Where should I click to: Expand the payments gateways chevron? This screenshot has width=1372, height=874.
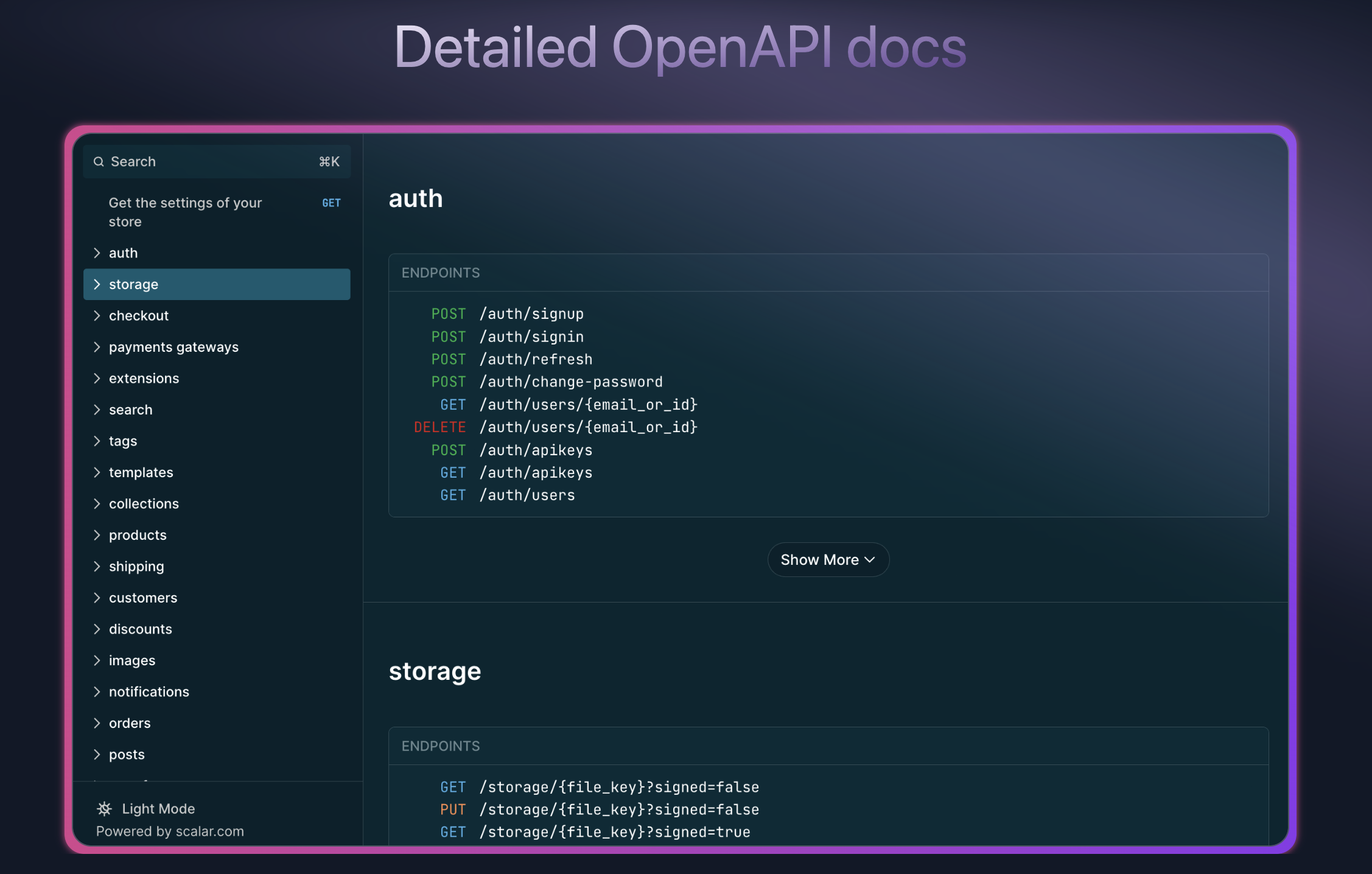click(97, 347)
